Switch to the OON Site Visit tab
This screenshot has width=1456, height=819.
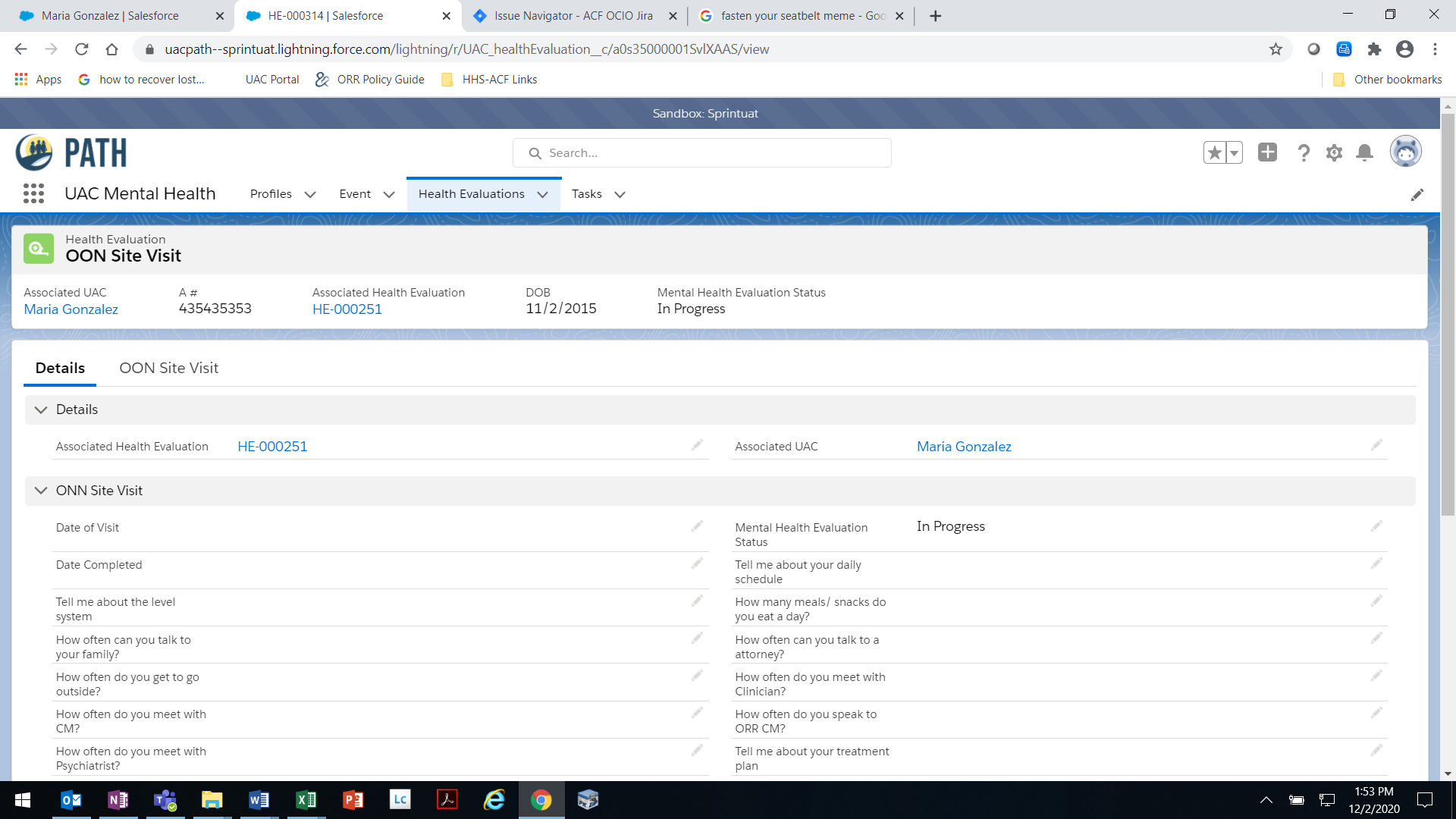pyautogui.click(x=168, y=368)
